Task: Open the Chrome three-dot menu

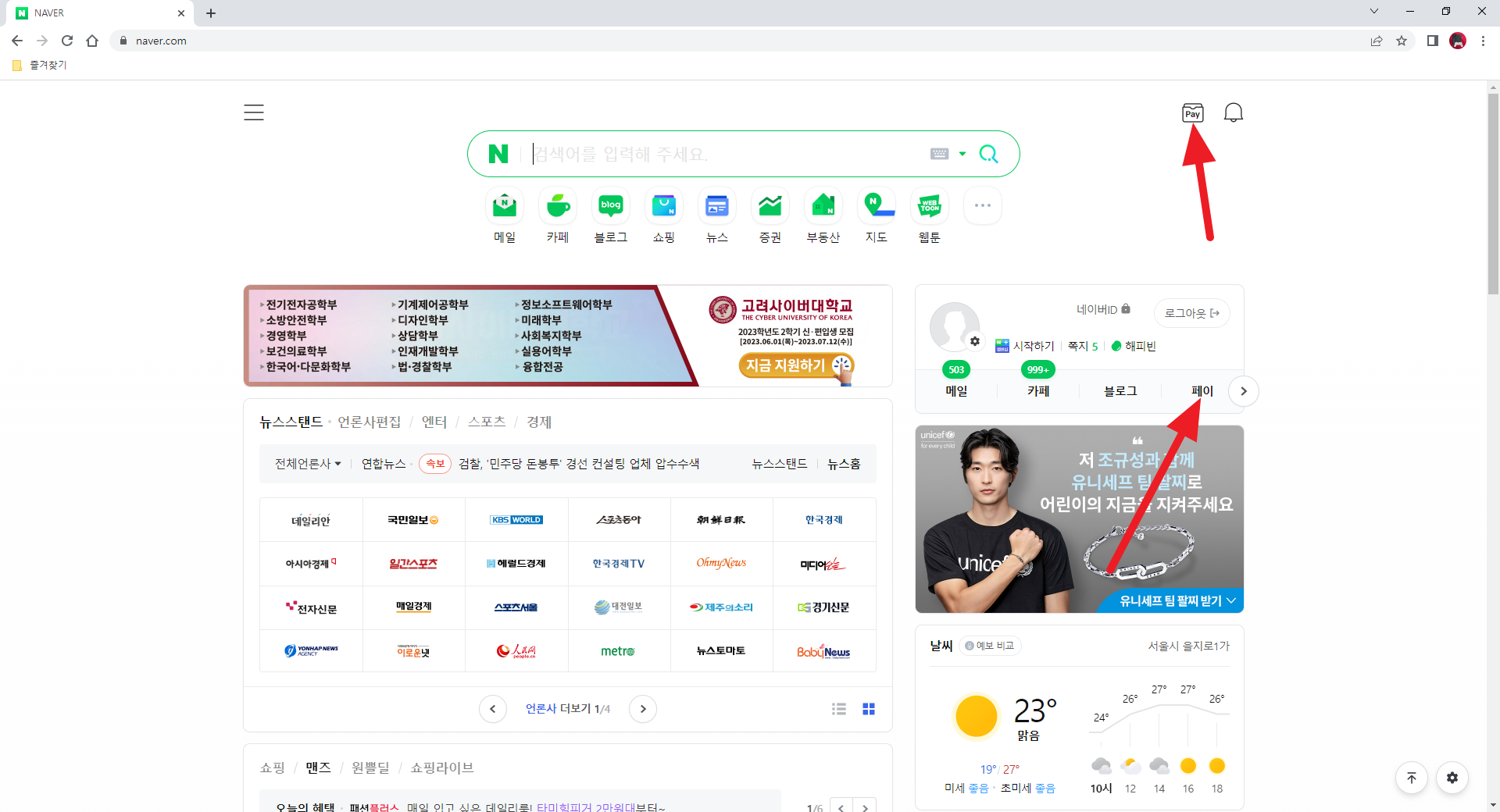Action: (x=1483, y=41)
